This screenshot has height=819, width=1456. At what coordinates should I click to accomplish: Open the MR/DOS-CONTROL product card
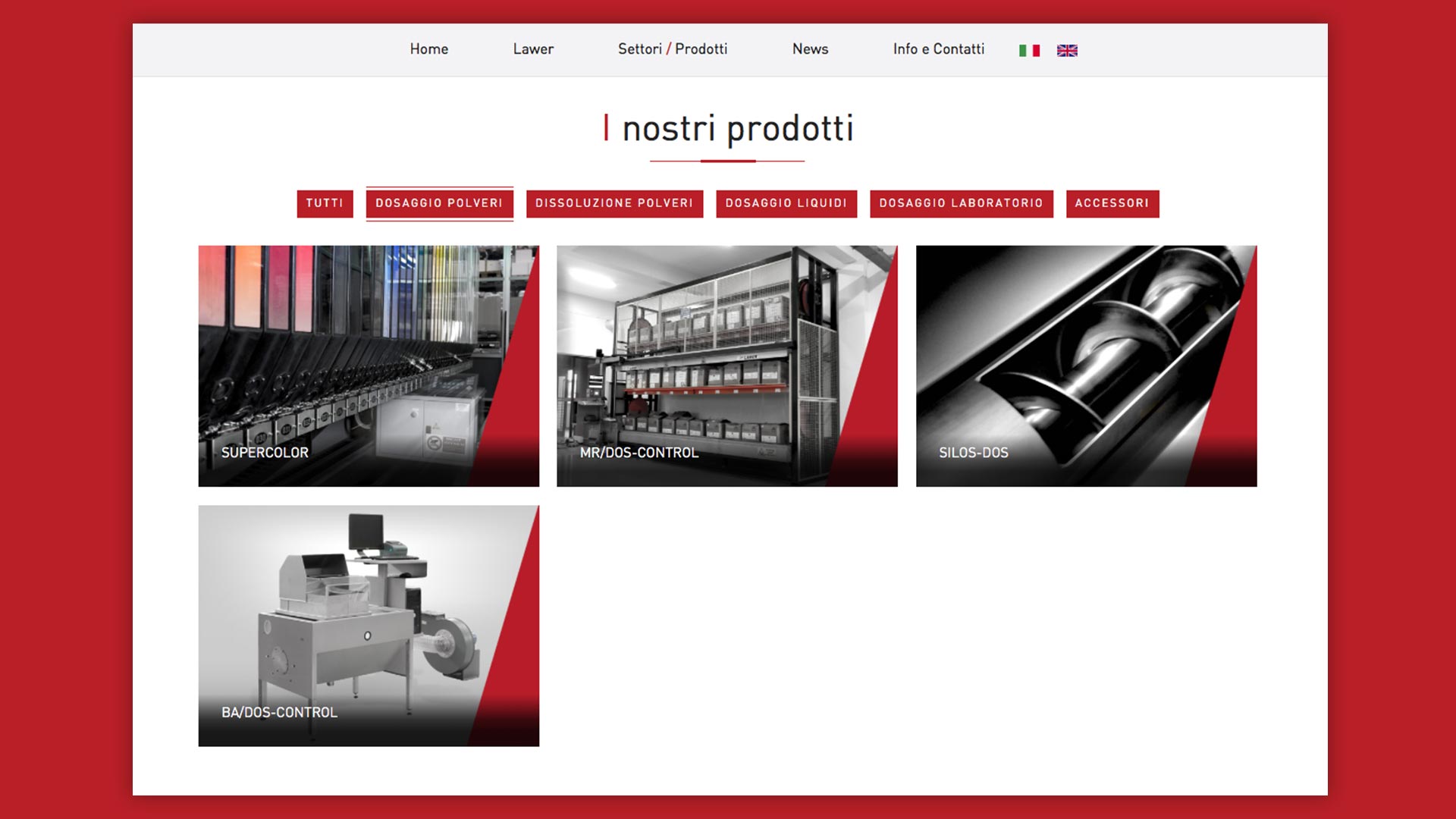[x=727, y=366]
